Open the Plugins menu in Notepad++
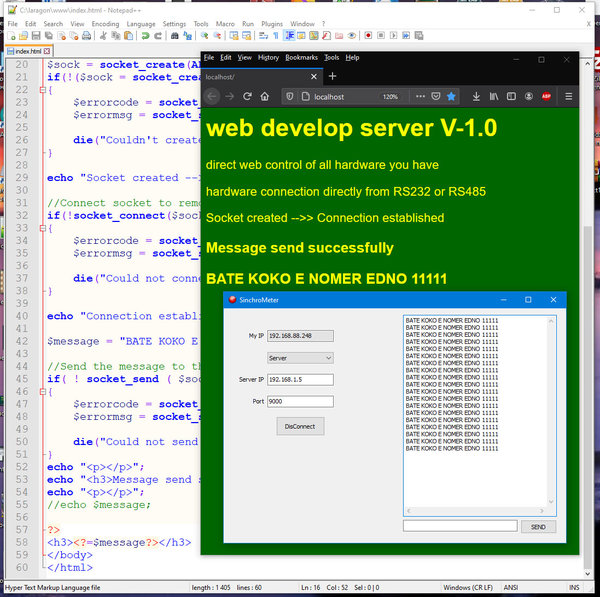Image resolution: width=600 pixels, height=597 pixels. (272, 24)
